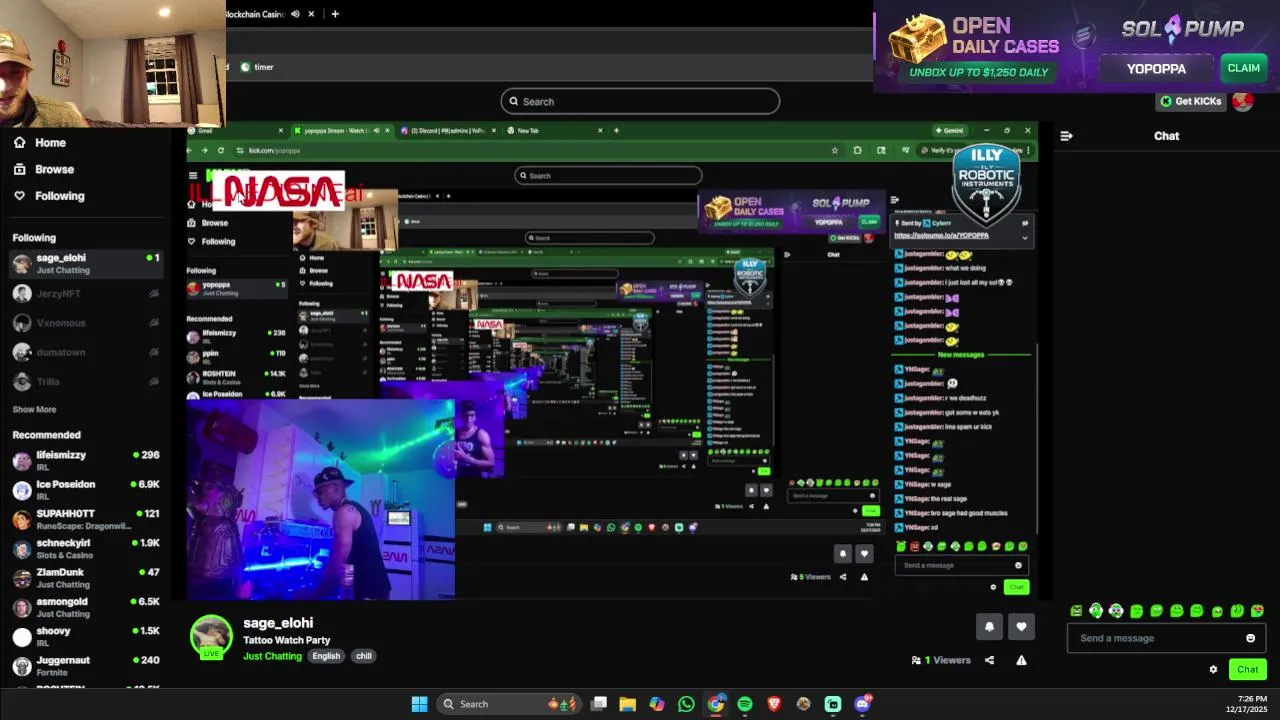Open a new browser tab

click(x=335, y=14)
